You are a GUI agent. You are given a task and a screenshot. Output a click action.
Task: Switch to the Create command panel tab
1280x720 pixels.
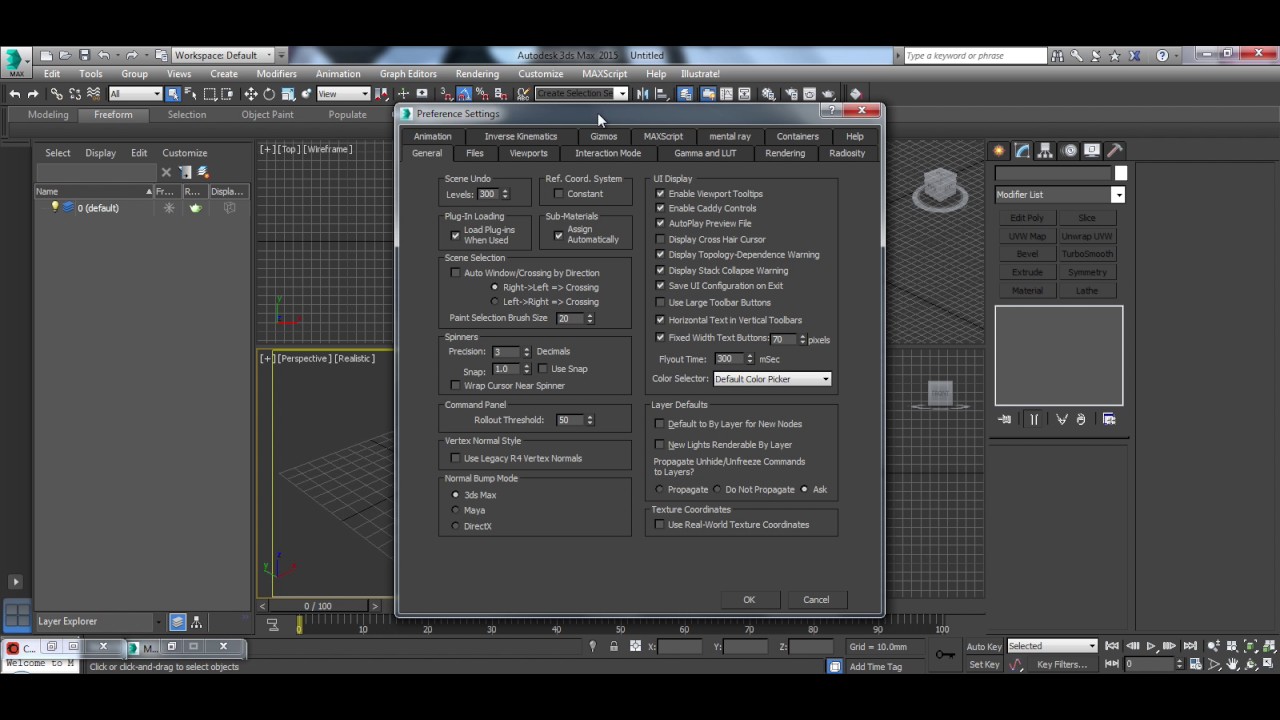999,151
